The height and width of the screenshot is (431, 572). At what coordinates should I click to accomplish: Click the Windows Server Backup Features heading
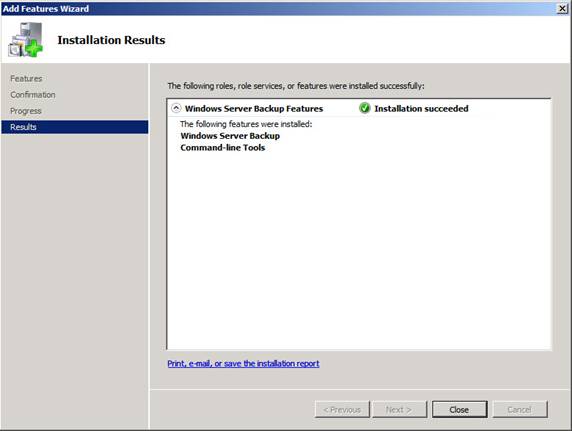(x=254, y=108)
